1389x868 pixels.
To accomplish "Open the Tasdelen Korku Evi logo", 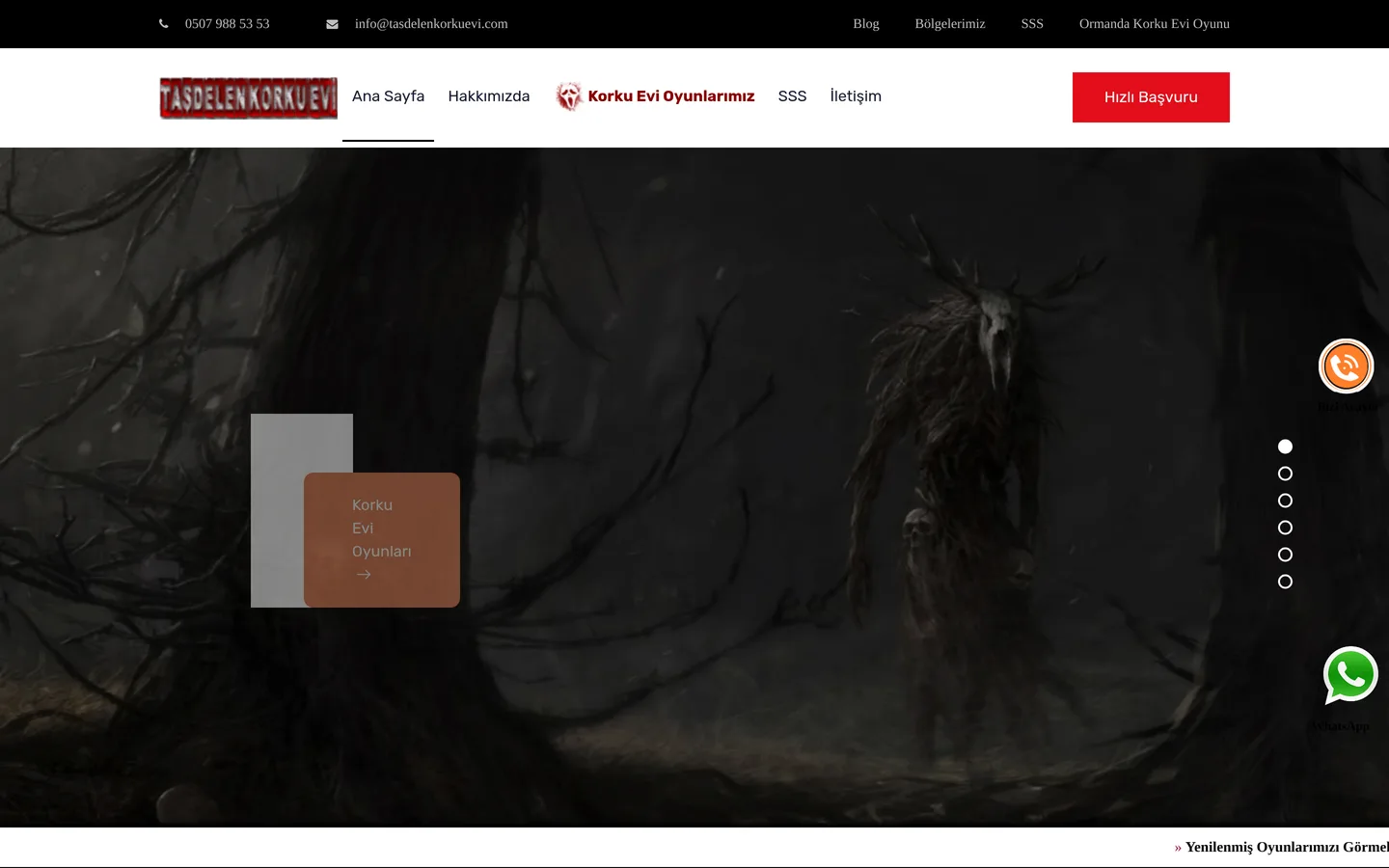I will pyautogui.click(x=249, y=98).
